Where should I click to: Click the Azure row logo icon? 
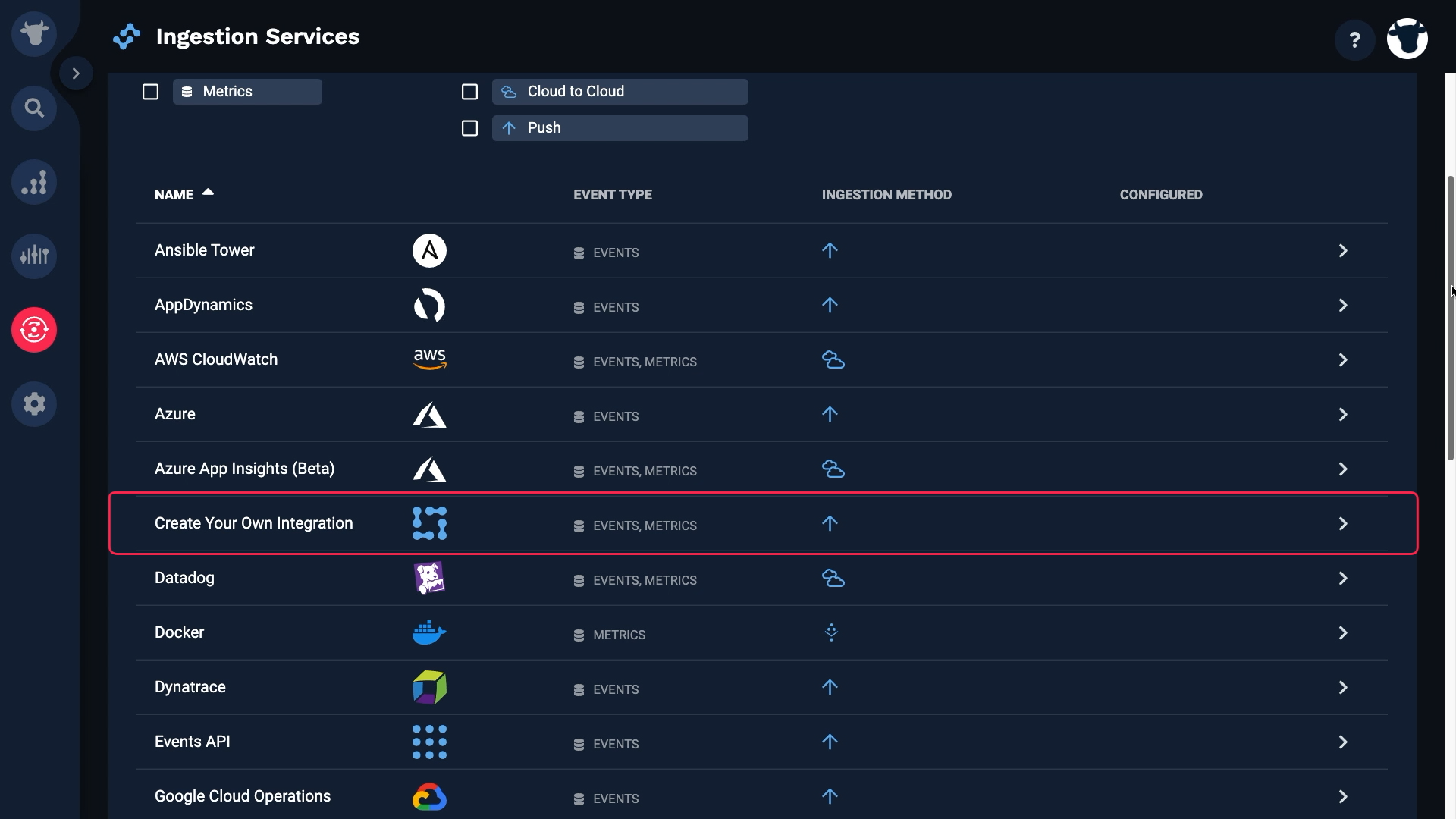429,415
